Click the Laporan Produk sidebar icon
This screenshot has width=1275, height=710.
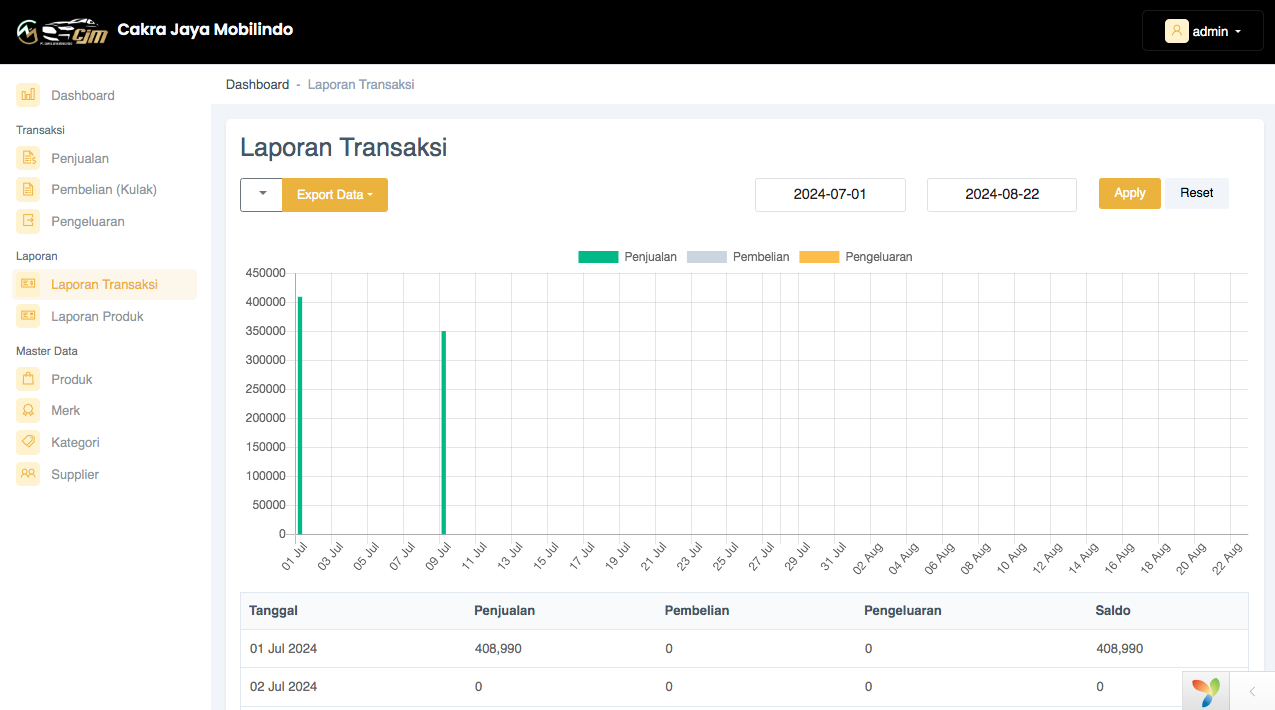(x=28, y=316)
